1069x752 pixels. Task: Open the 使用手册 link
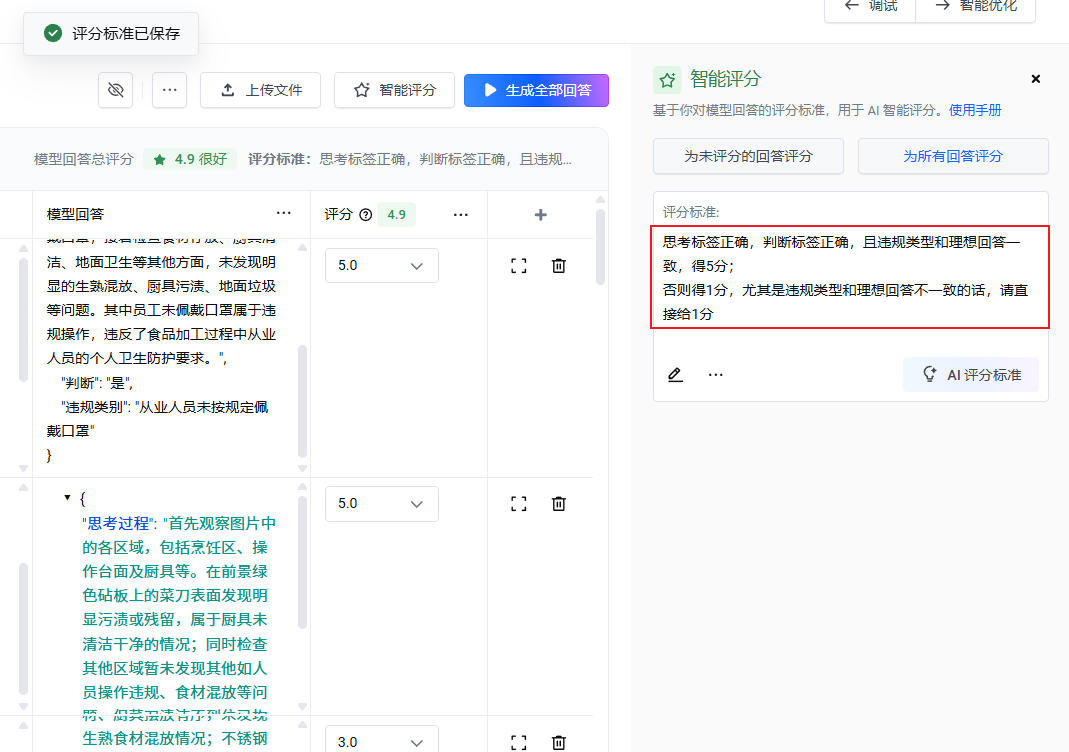[x=975, y=110]
